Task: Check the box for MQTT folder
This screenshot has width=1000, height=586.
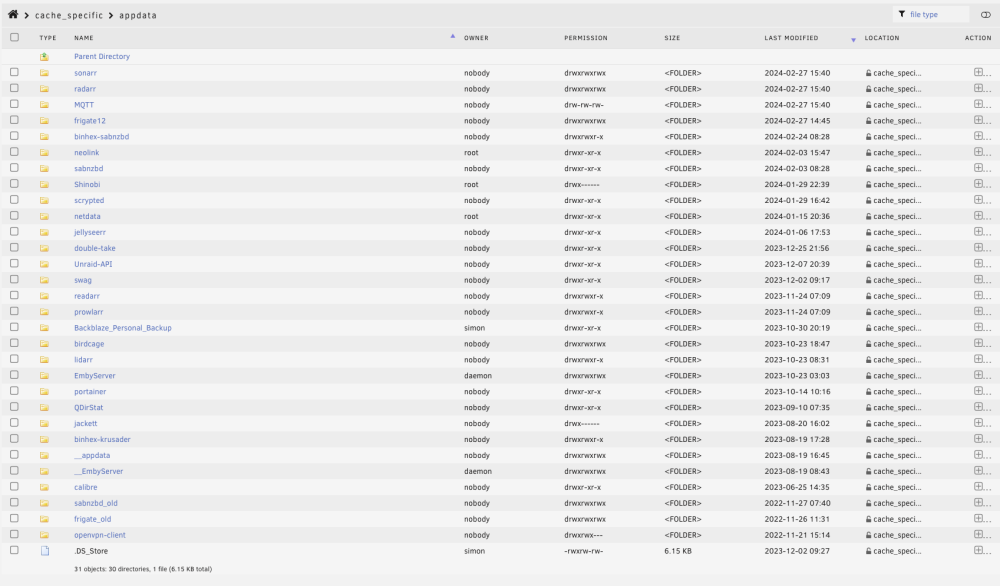Action: coord(14,104)
